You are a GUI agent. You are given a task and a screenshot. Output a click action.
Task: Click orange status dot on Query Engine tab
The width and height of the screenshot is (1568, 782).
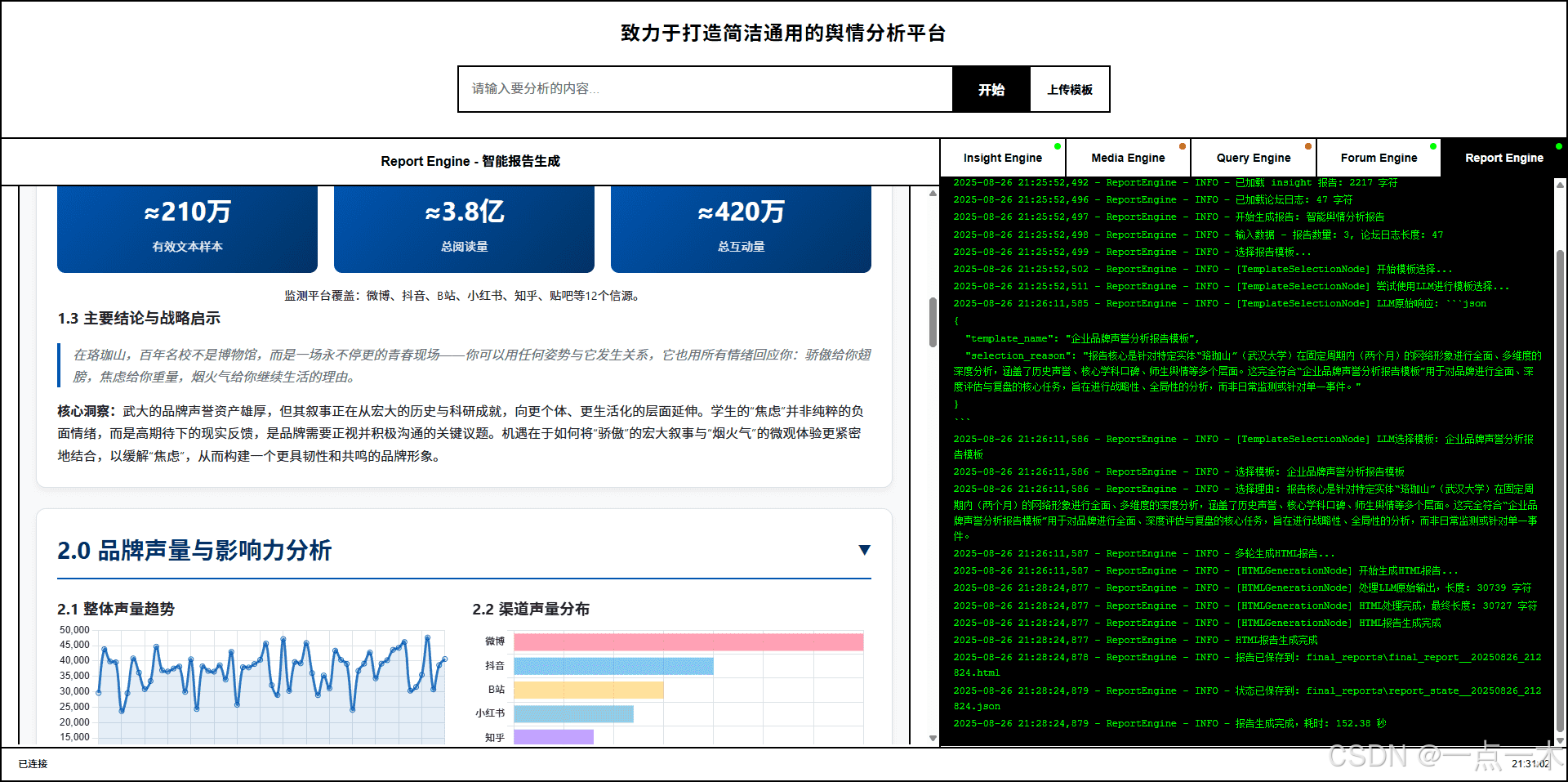[x=1308, y=148]
